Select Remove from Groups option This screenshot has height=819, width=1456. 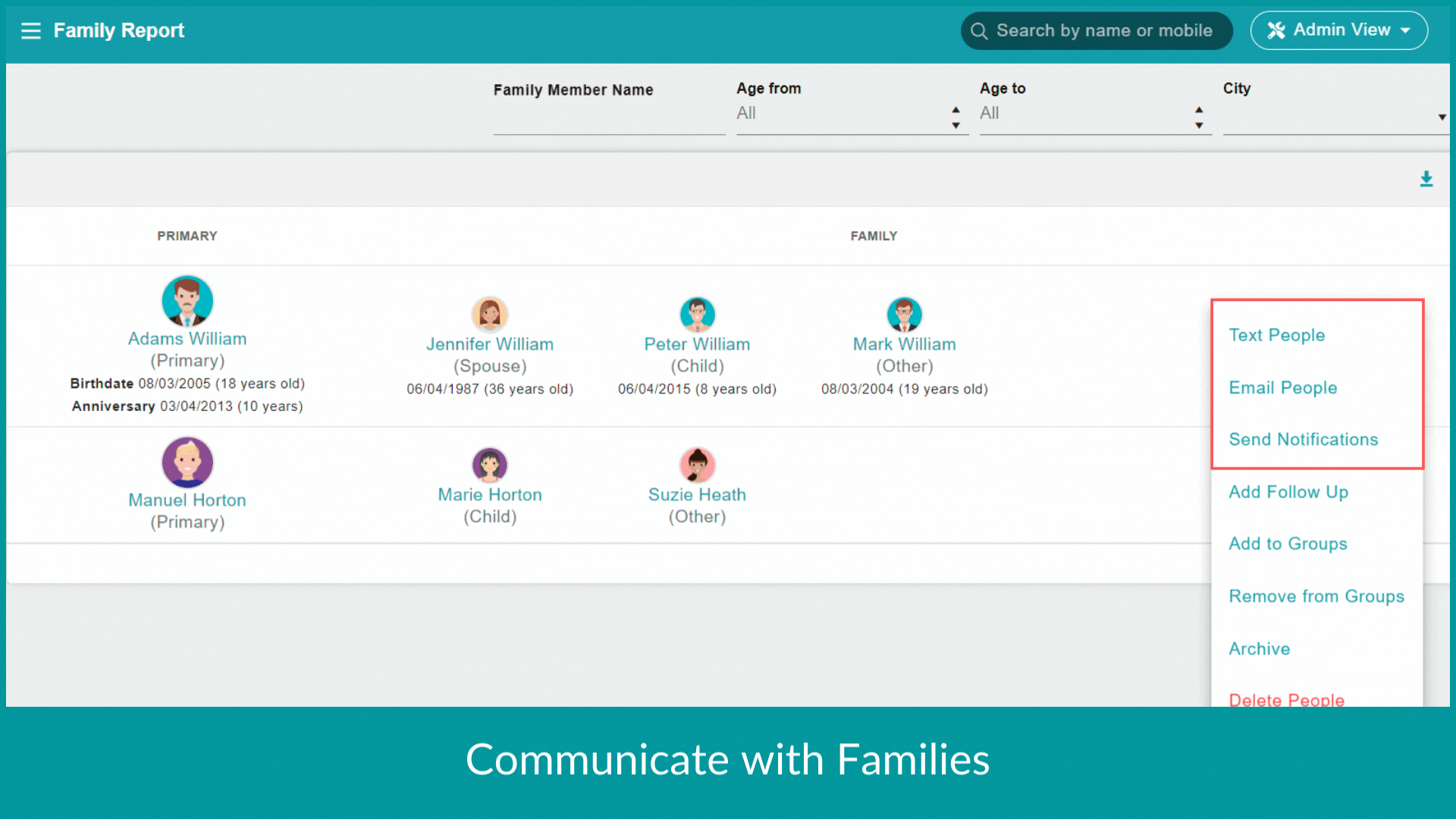tap(1316, 597)
